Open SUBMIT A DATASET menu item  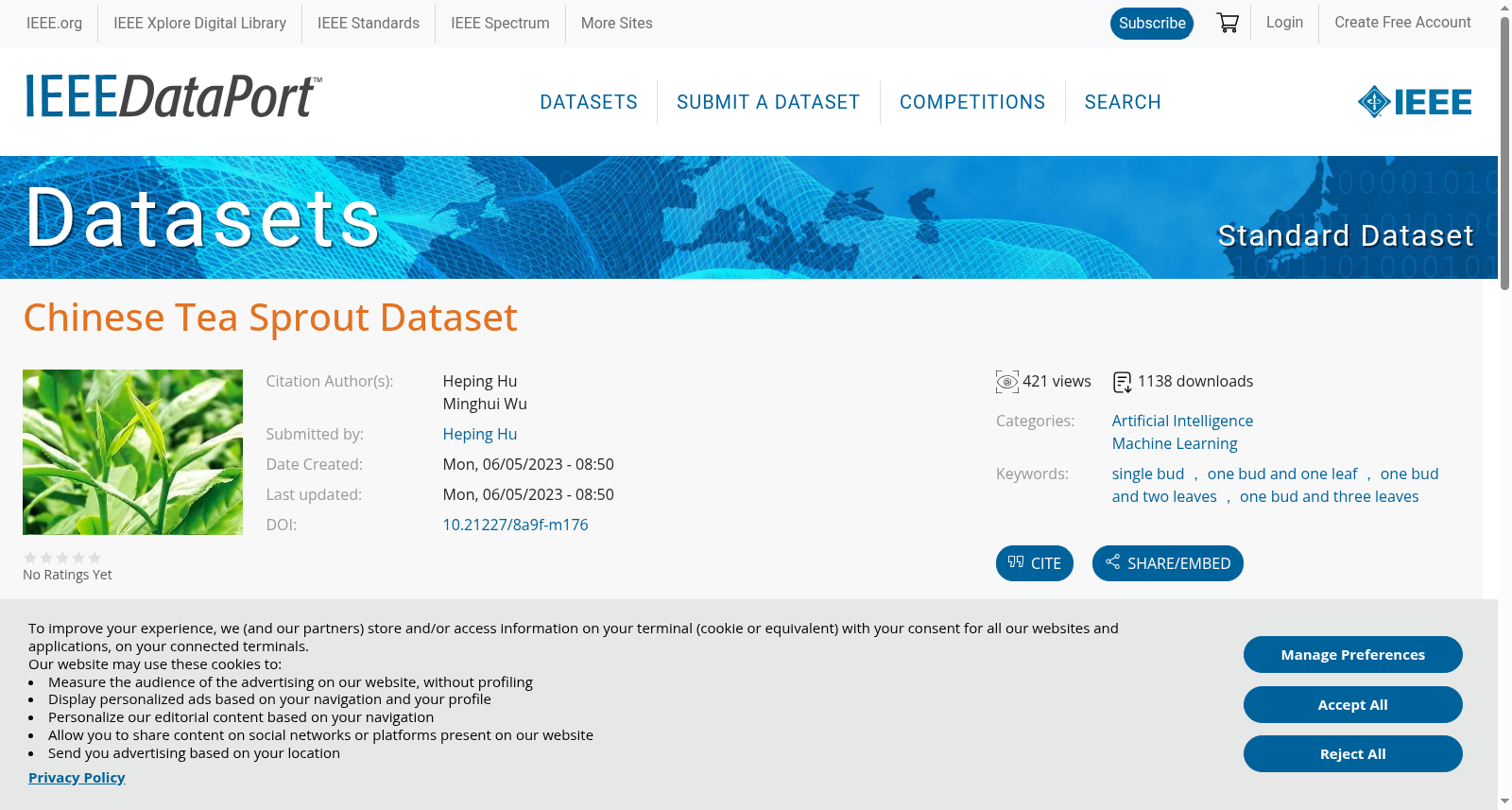768,102
